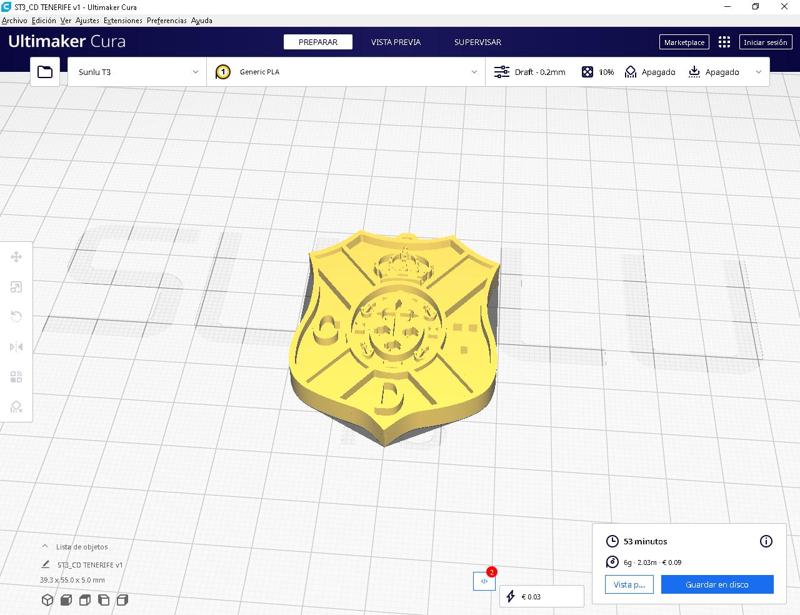Click the € 0.03 energy cost field

pyautogui.click(x=542, y=596)
